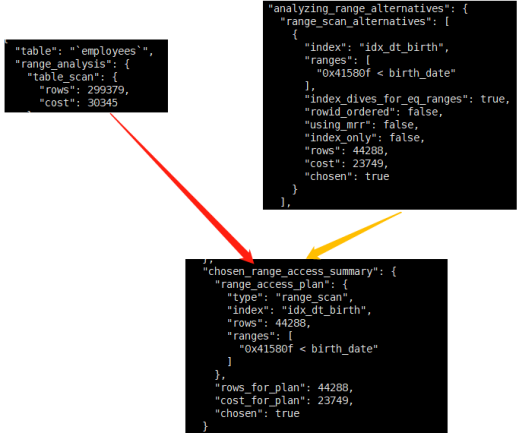Viewport: 519px width, 433px height.
Task: Click the "rows_for_plan": 44288 line
Action: click(284, 388)
